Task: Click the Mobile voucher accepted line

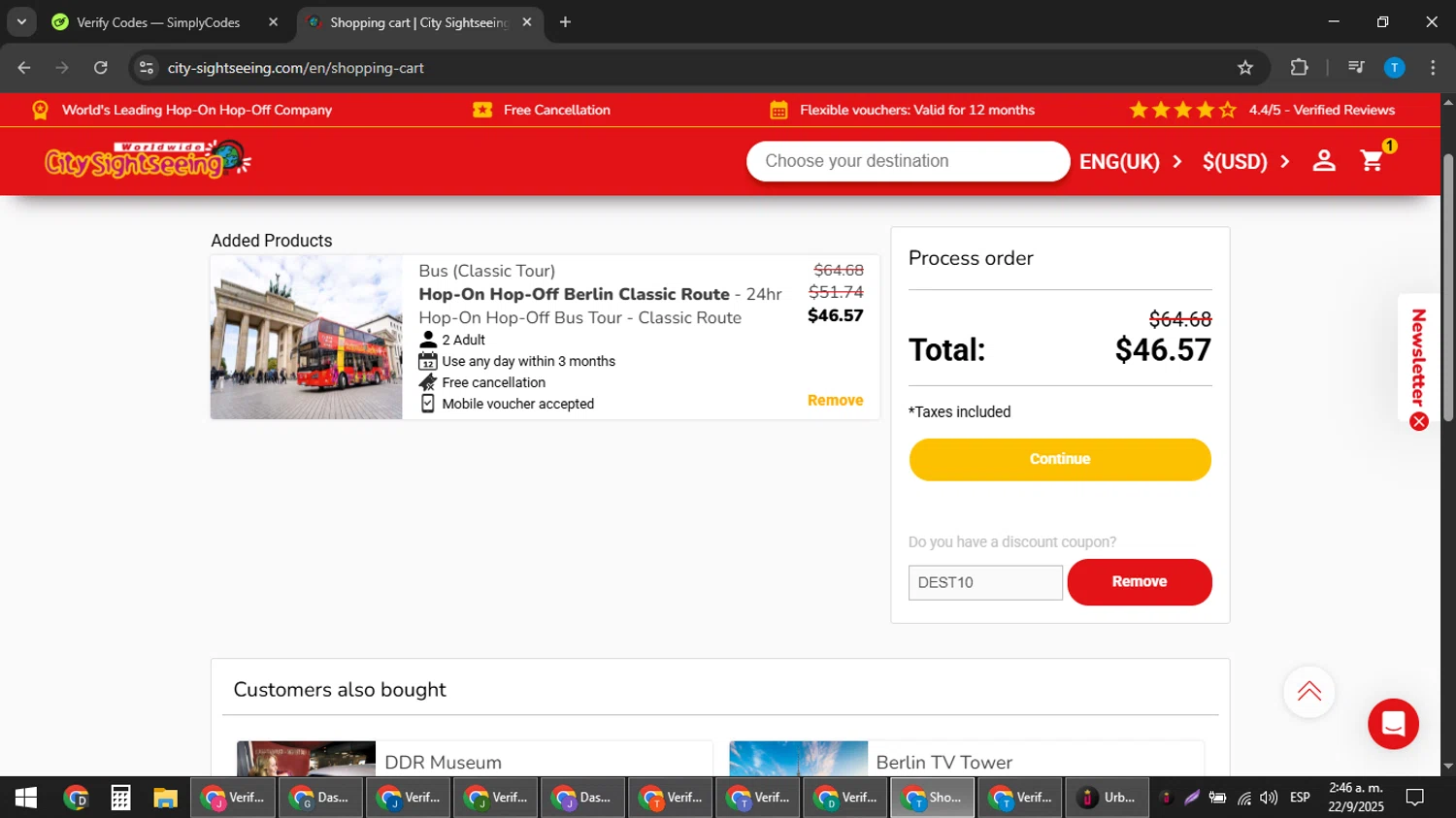Action: coord(507,404)
